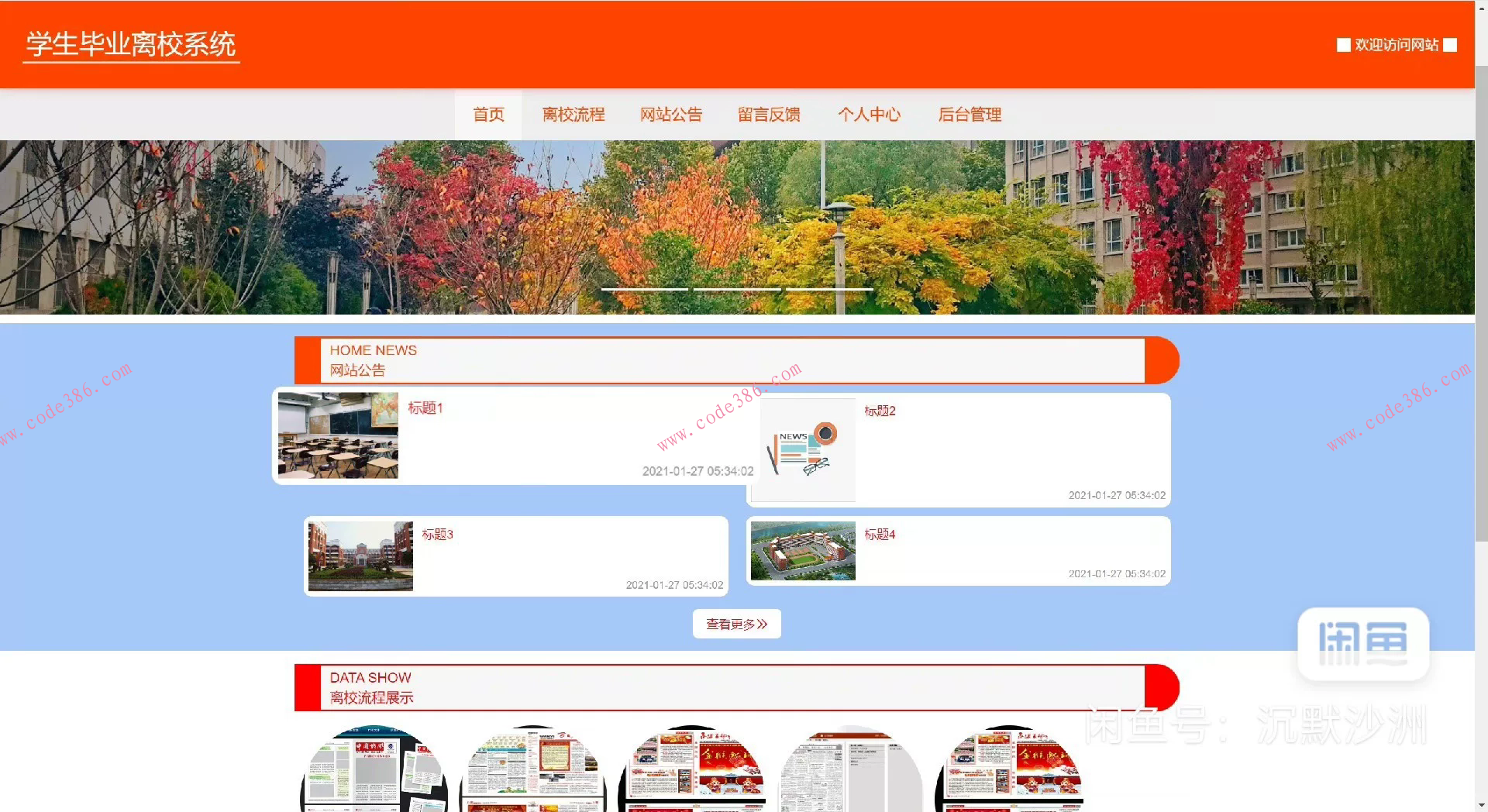The width and height of the screenshot is (1488, 812).
Task: Open news item 标题2
Action: (880, 411)
